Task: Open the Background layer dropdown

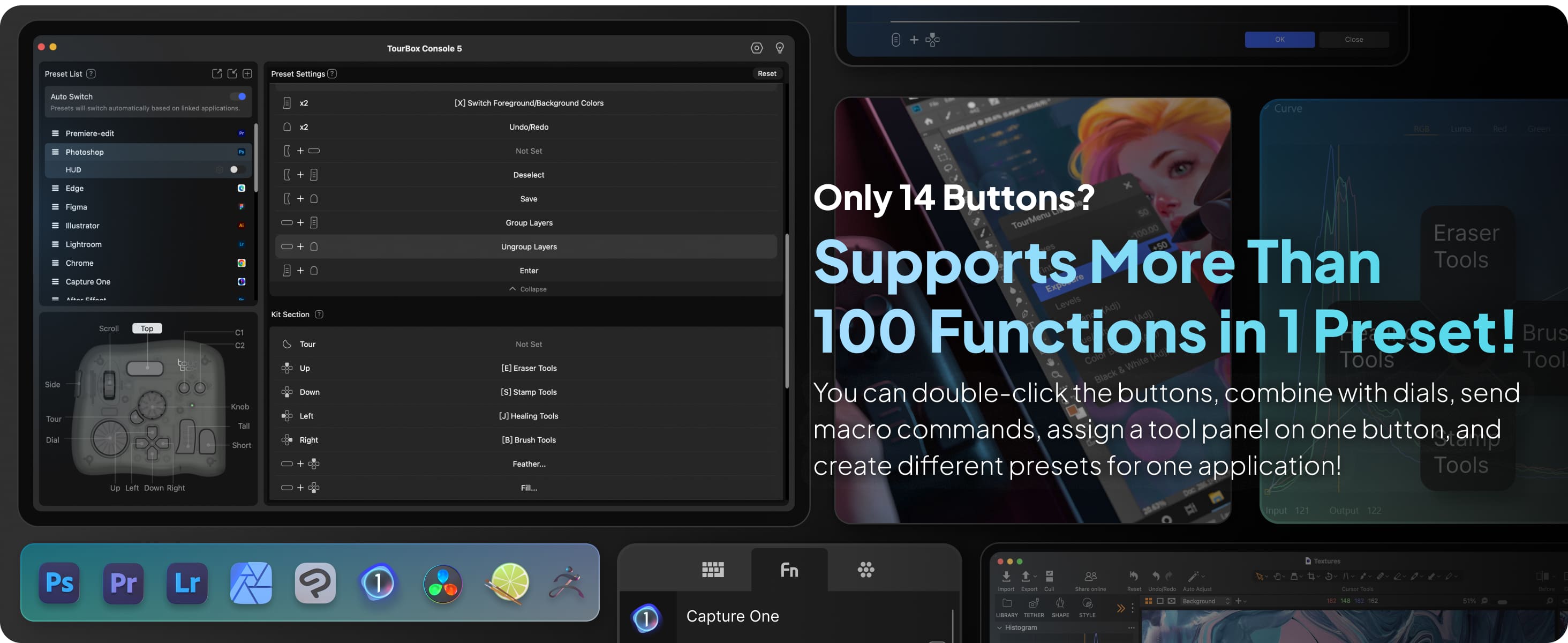Action: (x=1205, y=601)
